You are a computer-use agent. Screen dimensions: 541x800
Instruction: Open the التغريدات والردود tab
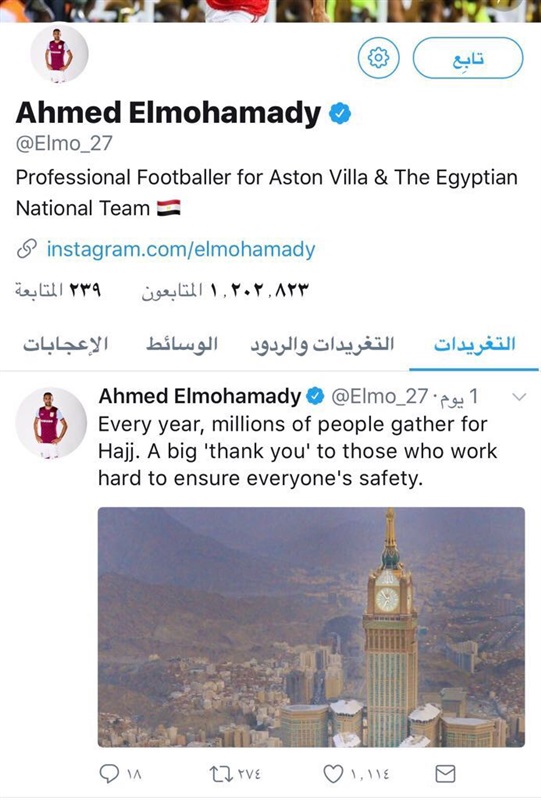pyautogui.click(x=322, y=344)
